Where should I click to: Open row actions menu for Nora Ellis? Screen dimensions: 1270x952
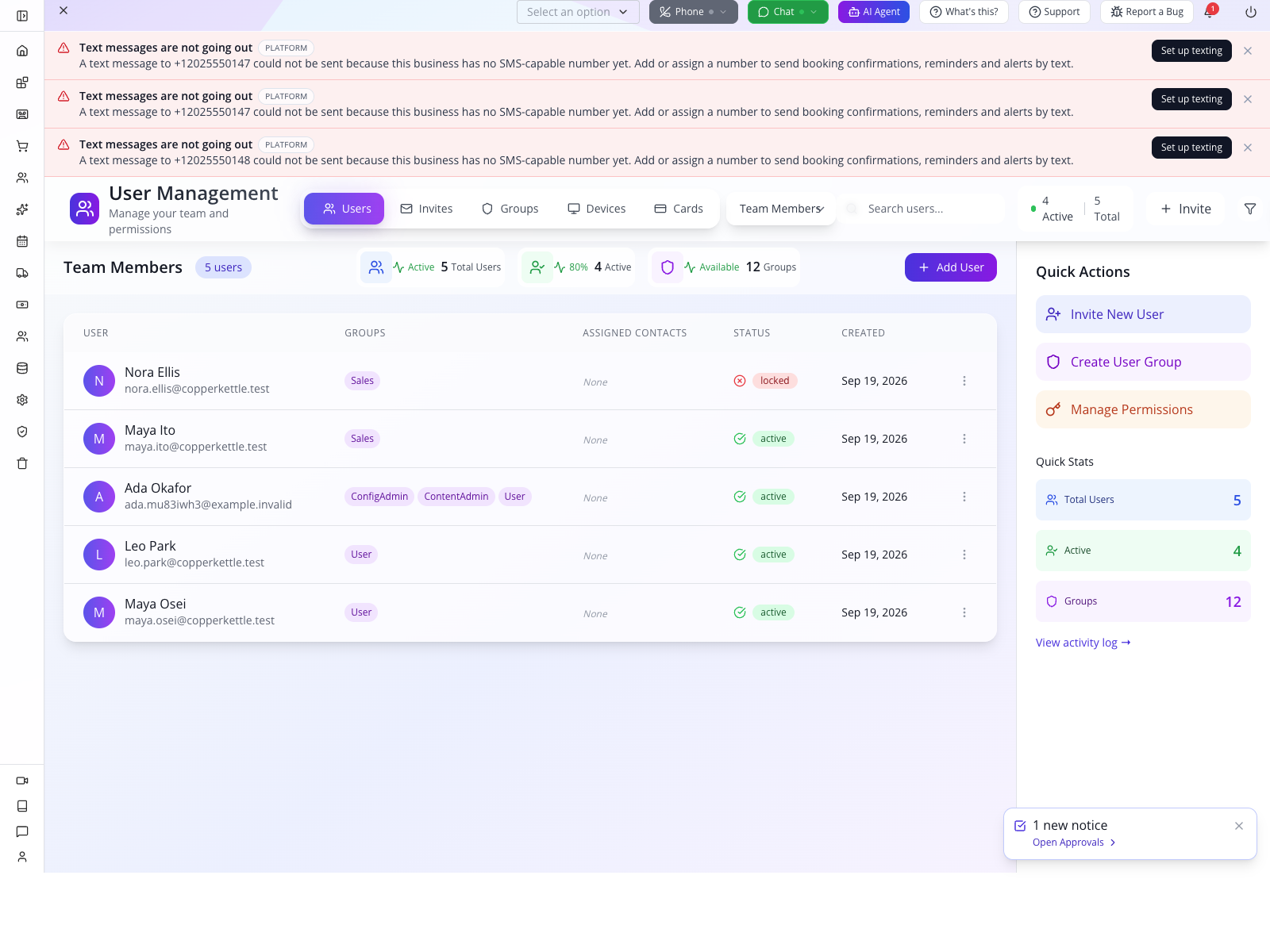(964, 381)
